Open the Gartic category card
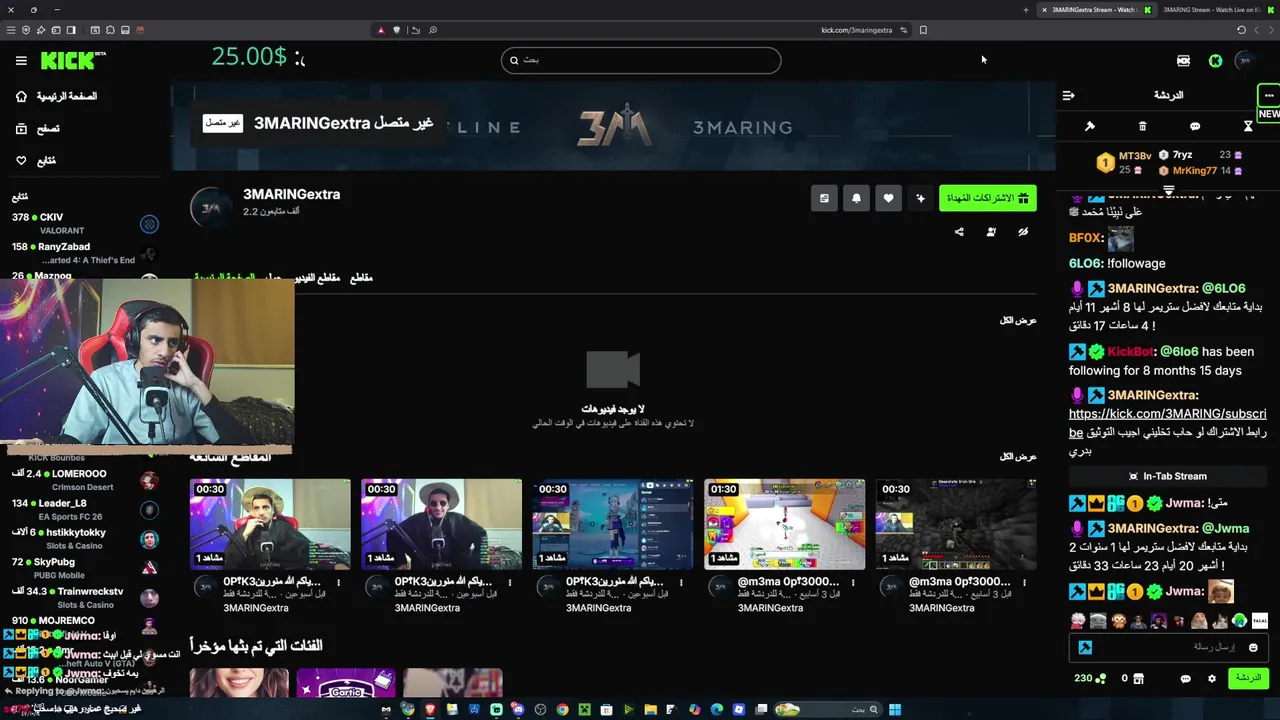The image size is (1280, 720). (x=346, y=682)
